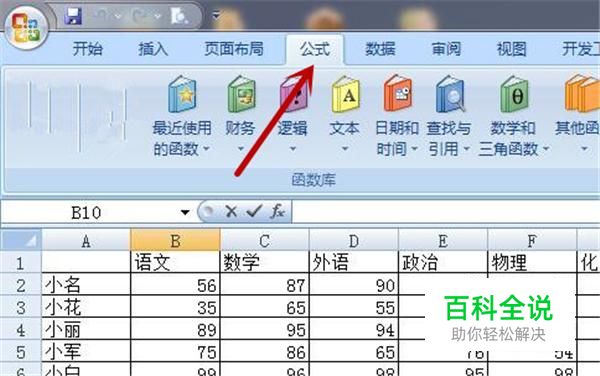
Task: Open 其他函数 books icon
Action: click(x=582, y=94)
